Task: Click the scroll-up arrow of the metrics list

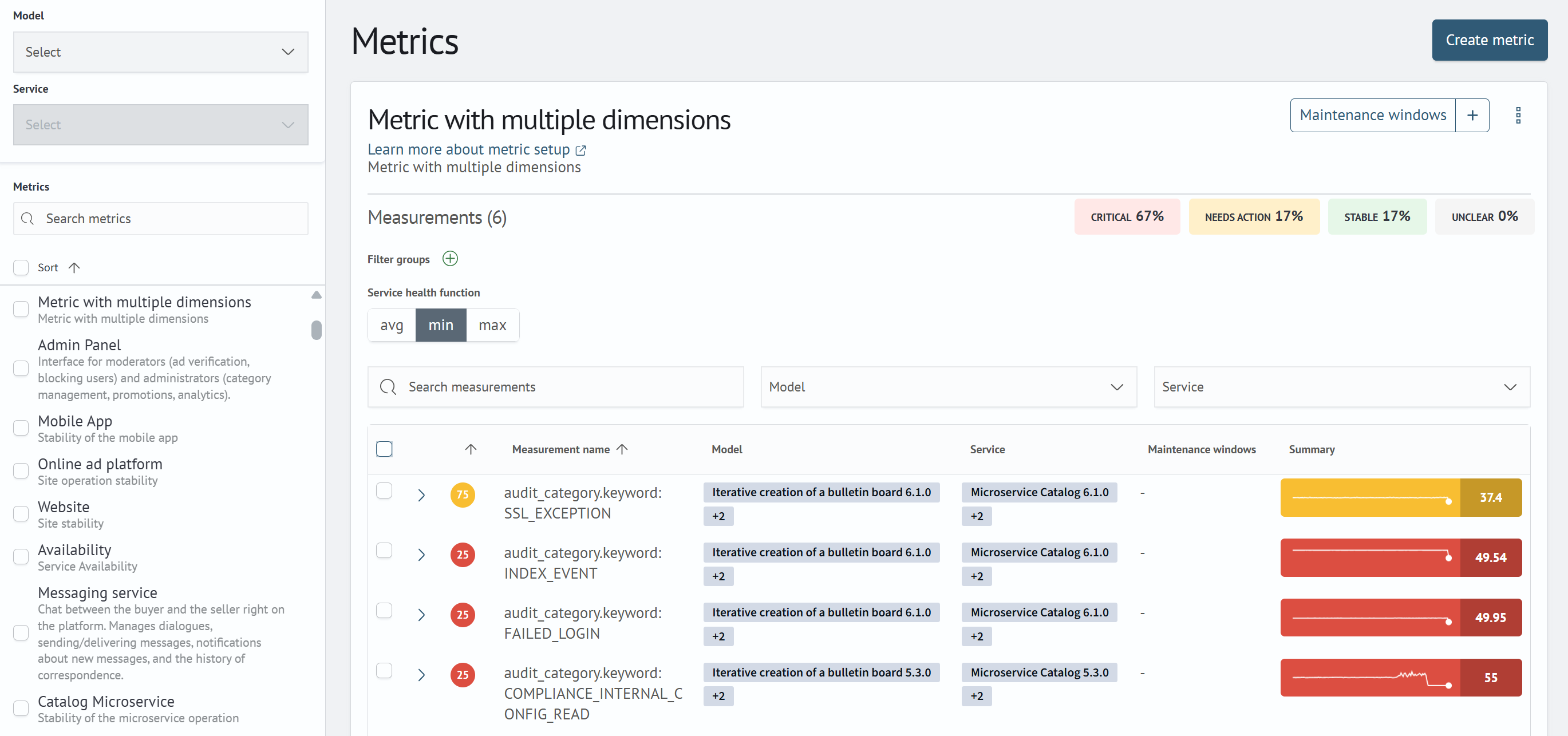Action: point(317,295)
